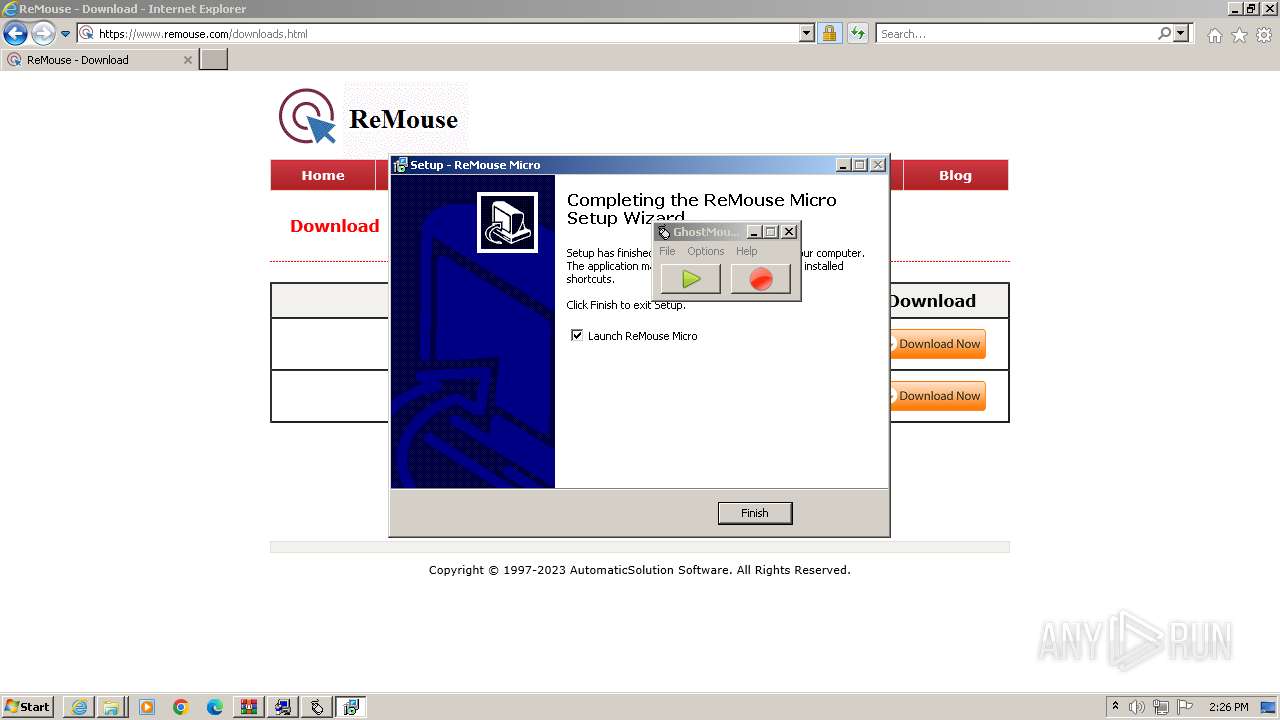
Task: Open the Blog tab on ReMouse site
Action: pyautogui.click(x=955, y=175)
